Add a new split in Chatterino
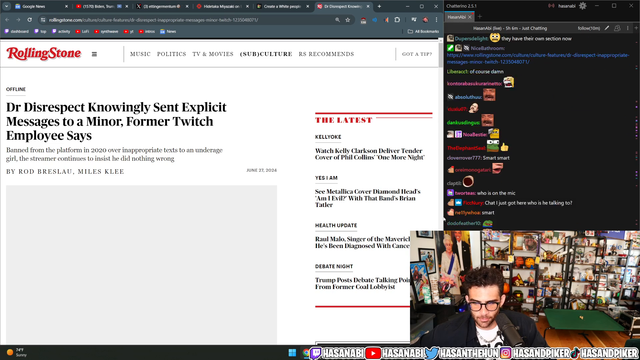This screenshot has width=640, height=360. tap(636, 28)
